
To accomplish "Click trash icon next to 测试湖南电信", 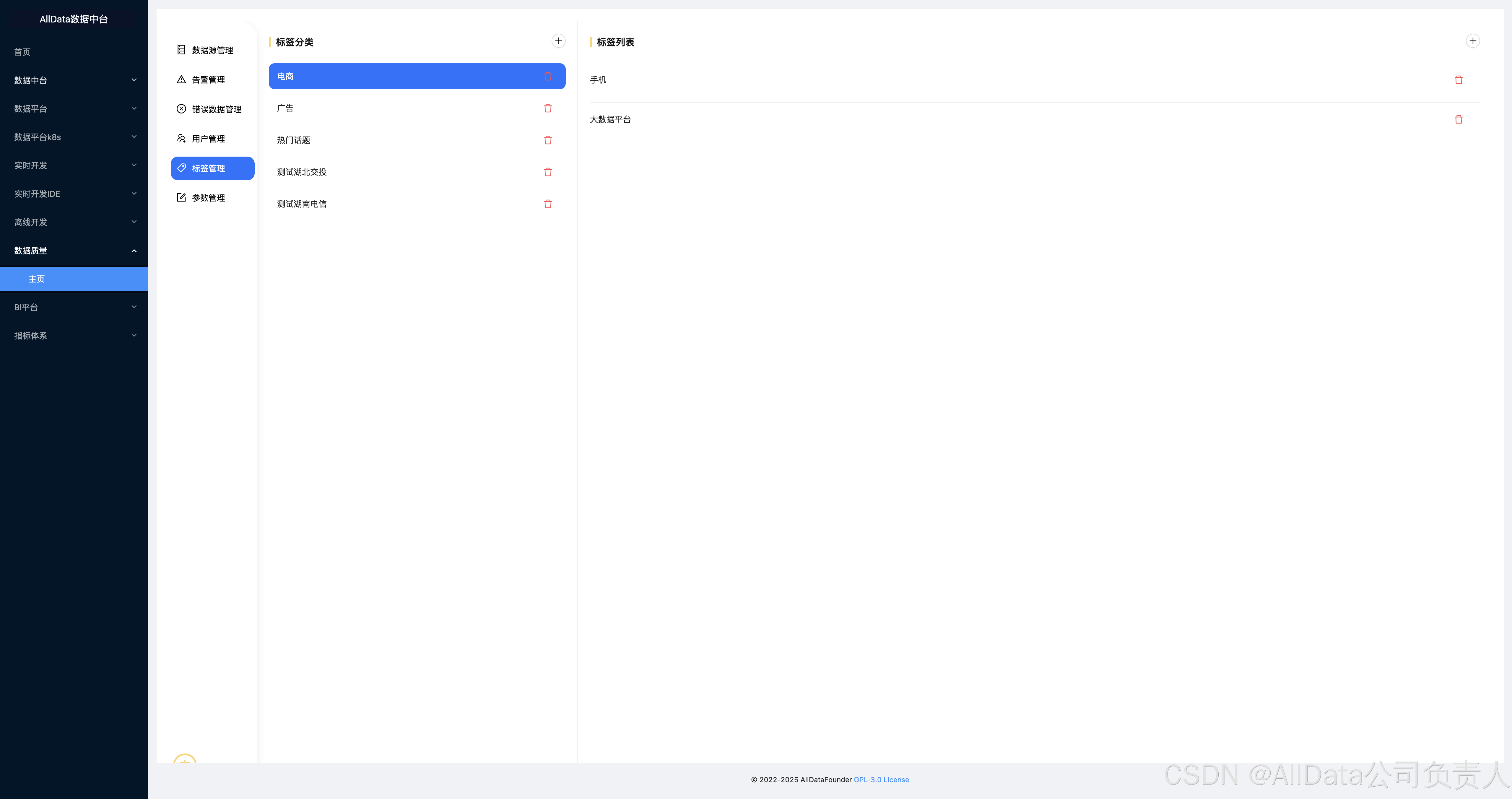I will [x=548, y=204].
